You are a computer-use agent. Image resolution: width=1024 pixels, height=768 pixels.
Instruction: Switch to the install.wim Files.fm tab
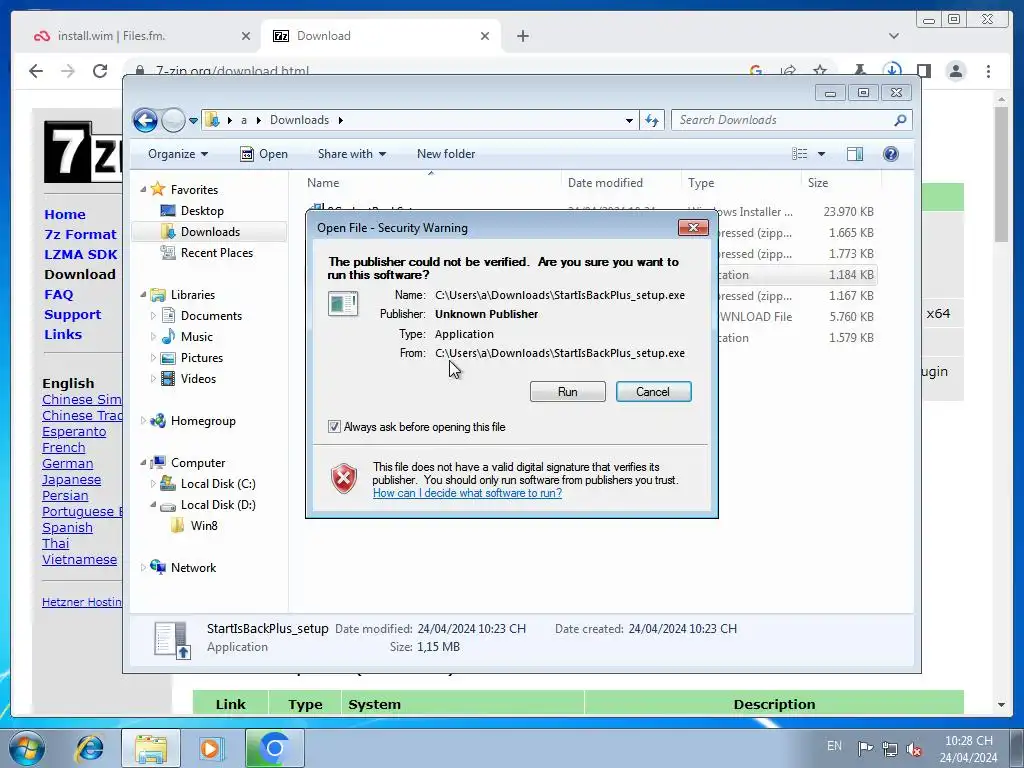pyautogui.click(x=142, y=36)
